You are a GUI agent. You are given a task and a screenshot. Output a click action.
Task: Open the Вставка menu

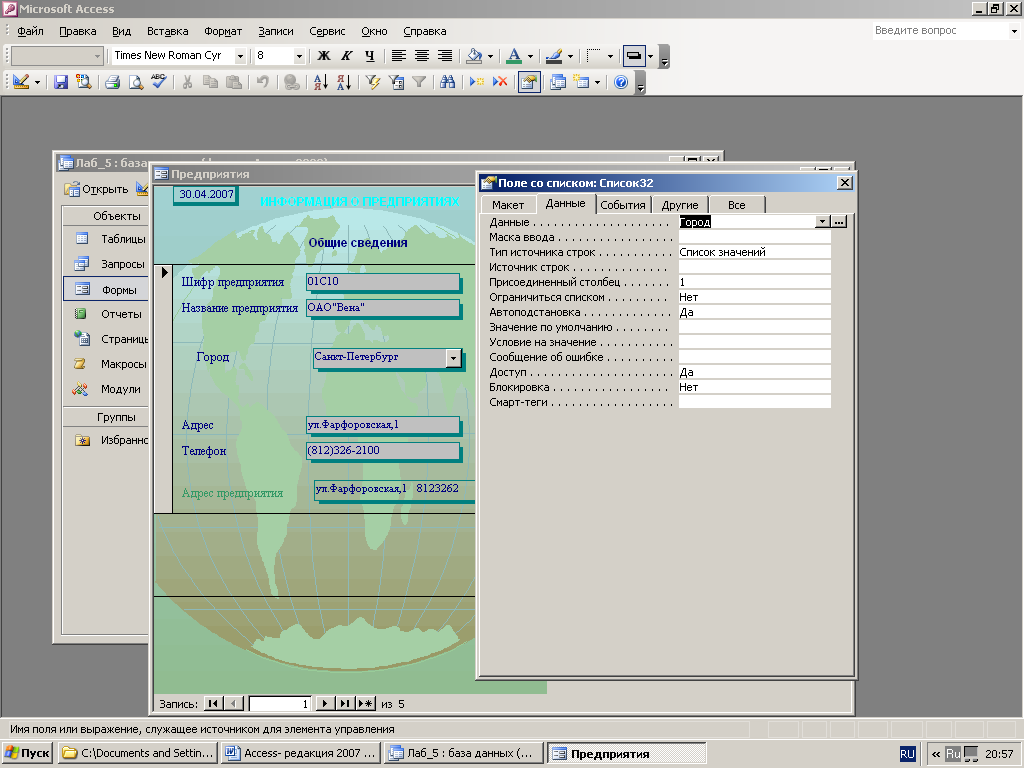tap(168, 31)
